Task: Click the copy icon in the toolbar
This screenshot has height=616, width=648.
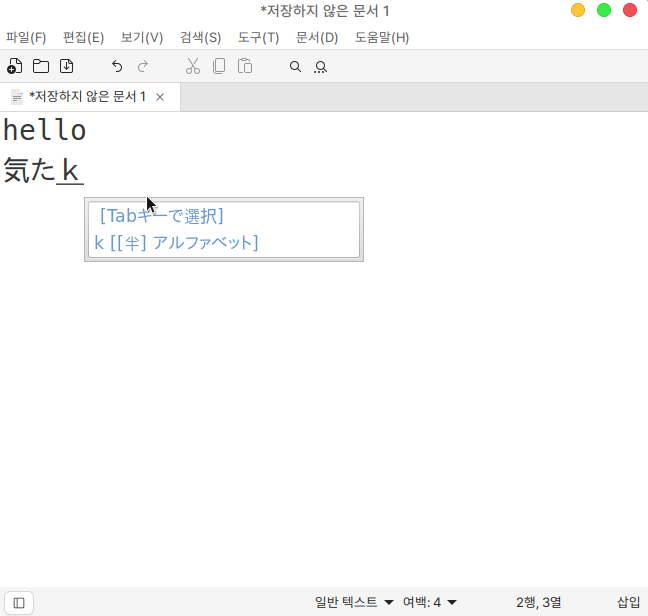Action: 219,67
